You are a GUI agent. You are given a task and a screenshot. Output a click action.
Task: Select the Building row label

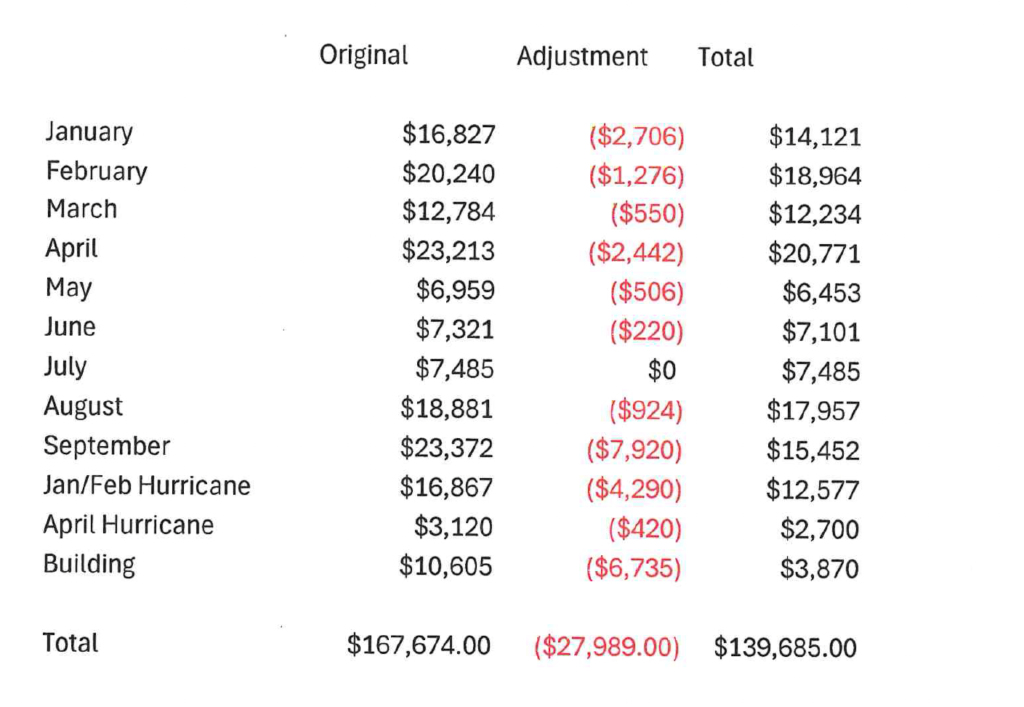click(x=89, y=564)
